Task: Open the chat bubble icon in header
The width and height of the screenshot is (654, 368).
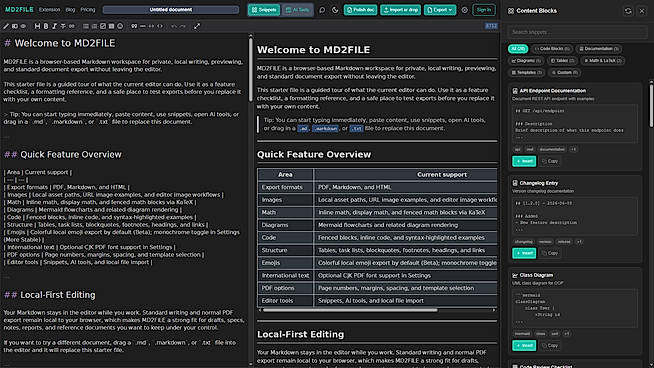Action: click(x=322, y=10)
